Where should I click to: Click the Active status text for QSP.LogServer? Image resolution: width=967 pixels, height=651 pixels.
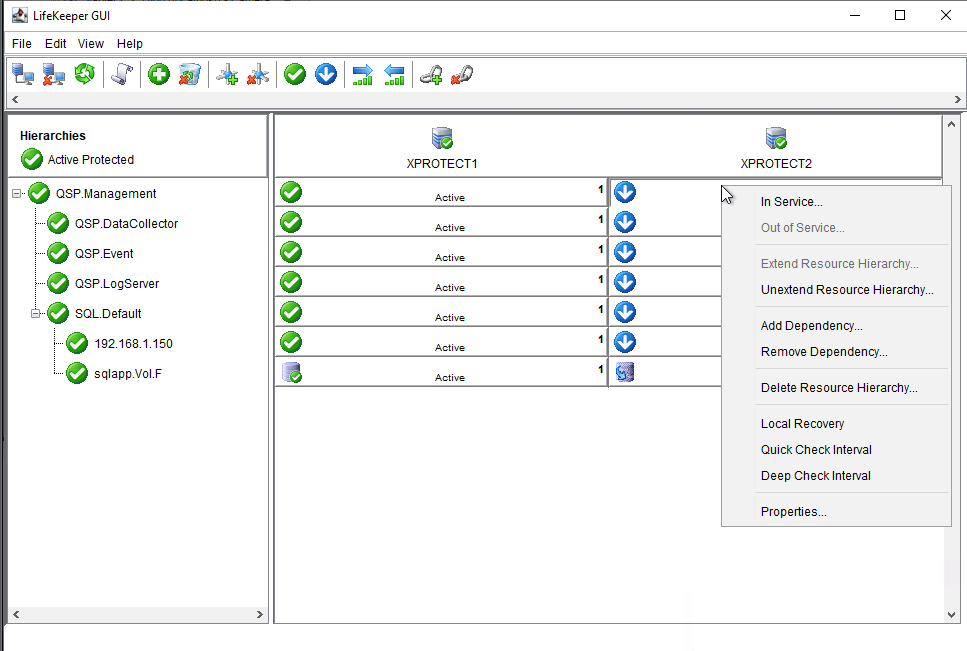450,288
